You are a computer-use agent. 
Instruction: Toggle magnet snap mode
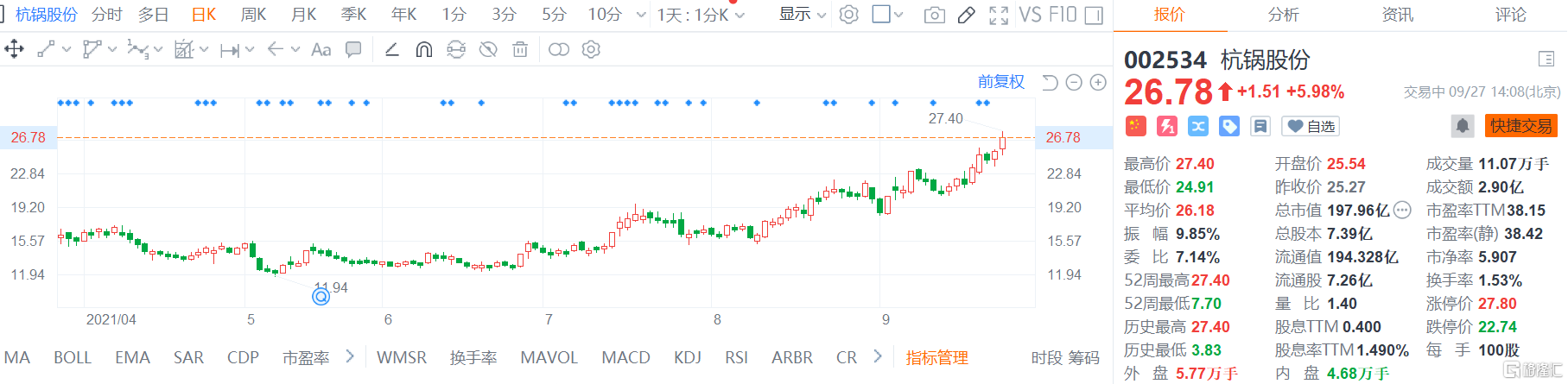pyautogui.click(x=423, y=49)
